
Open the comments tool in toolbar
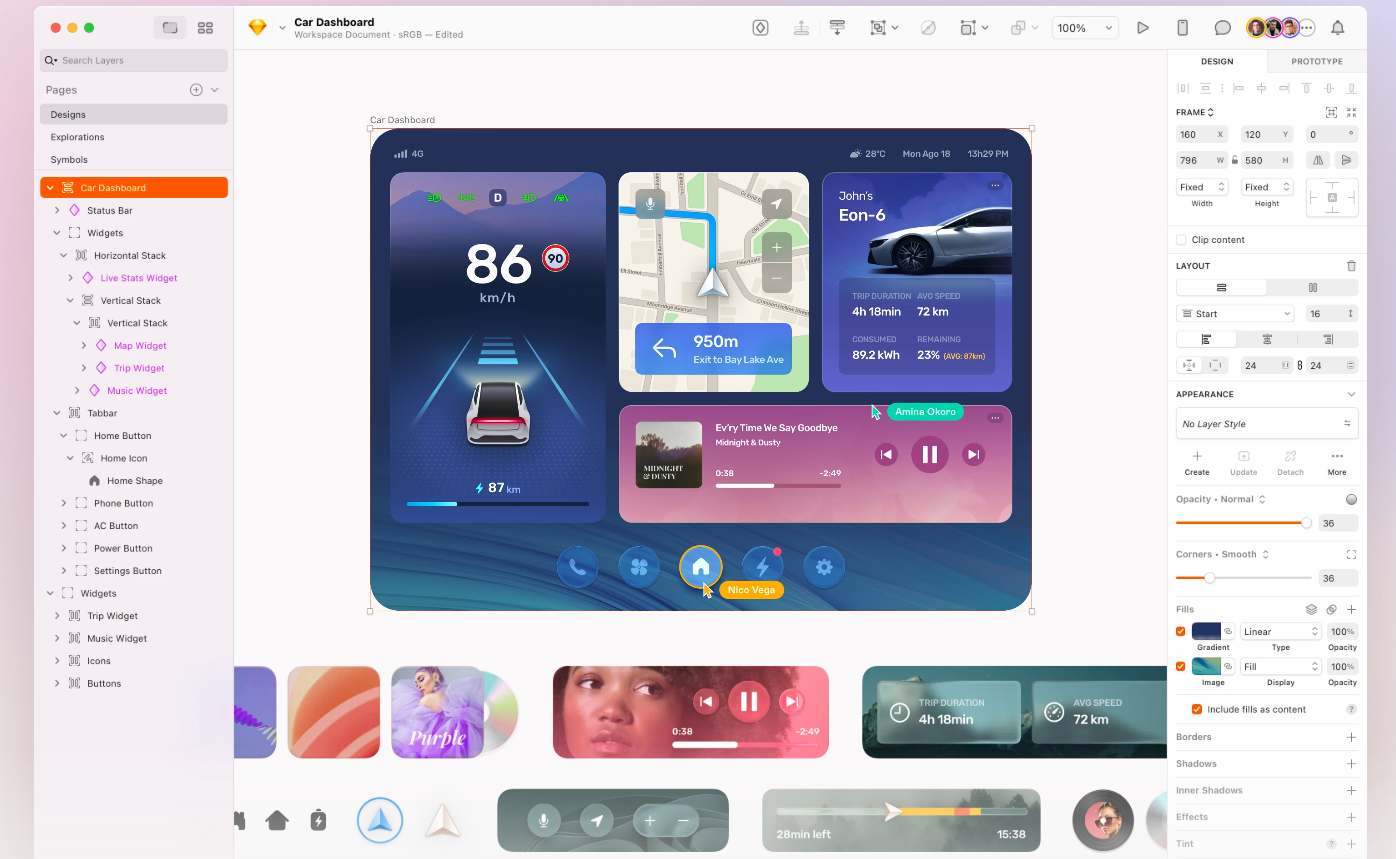[x=1222, y=28]
